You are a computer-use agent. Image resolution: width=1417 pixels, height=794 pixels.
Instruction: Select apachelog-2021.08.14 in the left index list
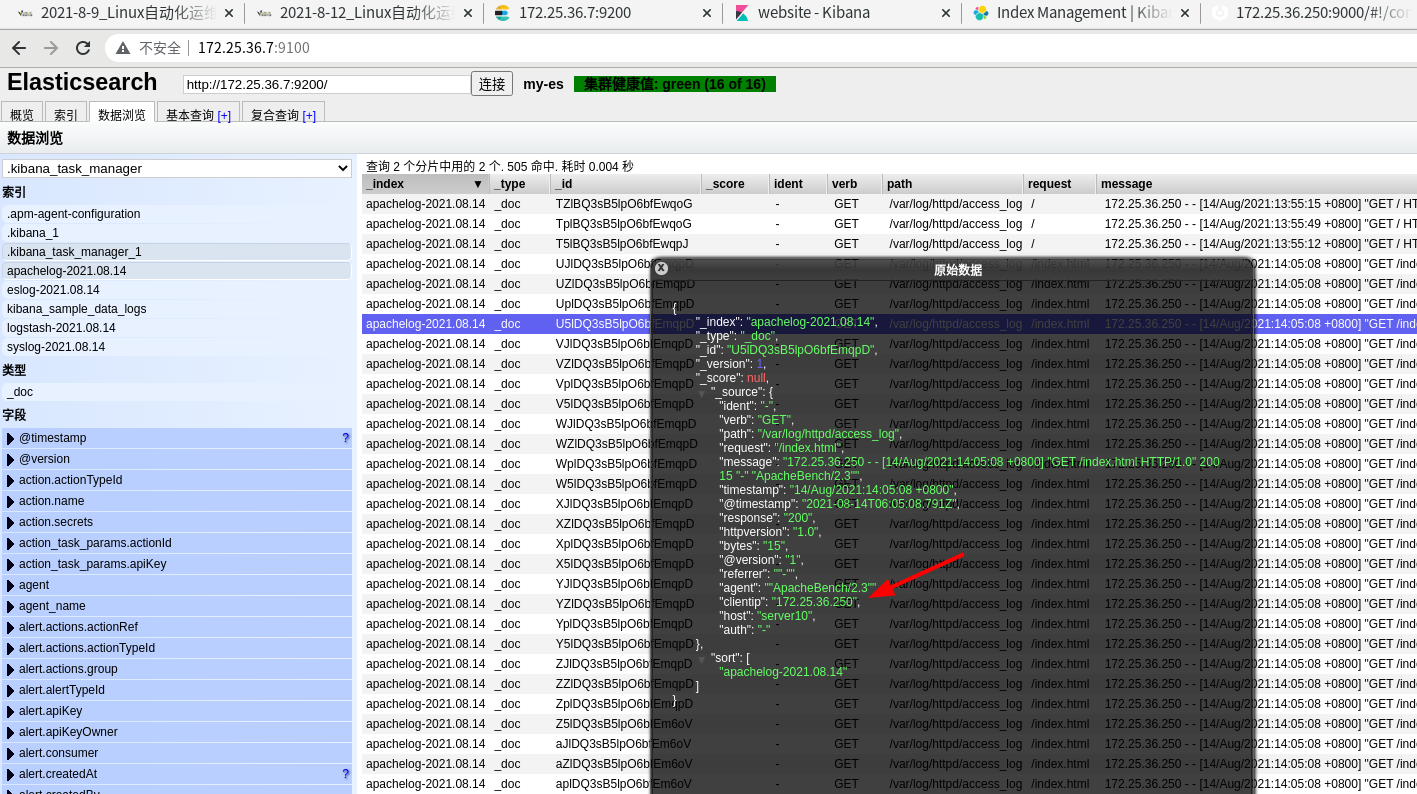click(x=176, y=271)
